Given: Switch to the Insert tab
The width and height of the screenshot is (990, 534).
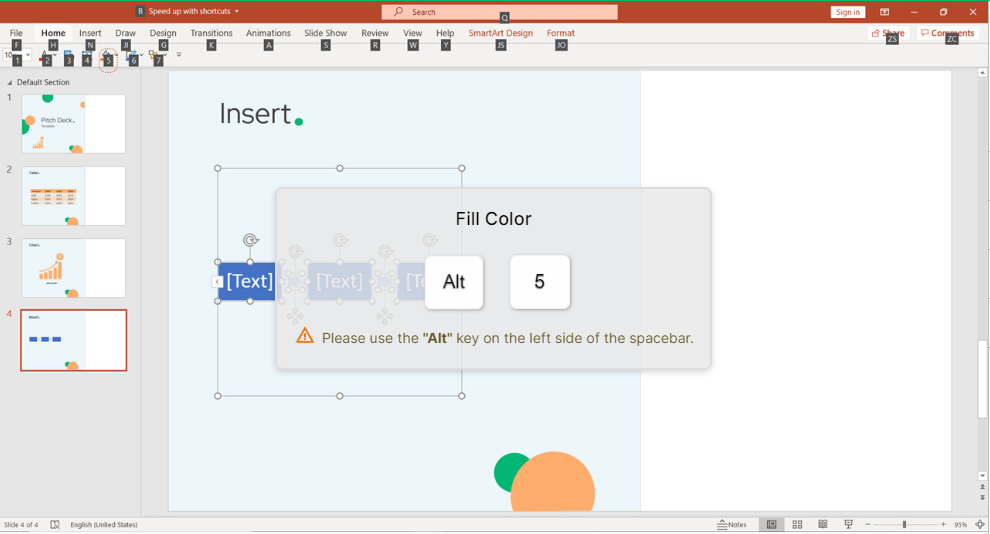Looking at the screenshot, I should tap(90, 33).
